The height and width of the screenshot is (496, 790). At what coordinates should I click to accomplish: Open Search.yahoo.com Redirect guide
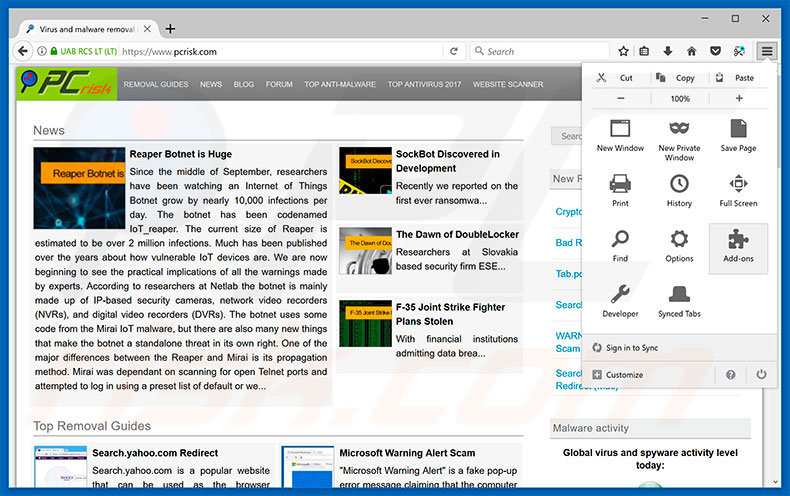[x=155, y=453]
